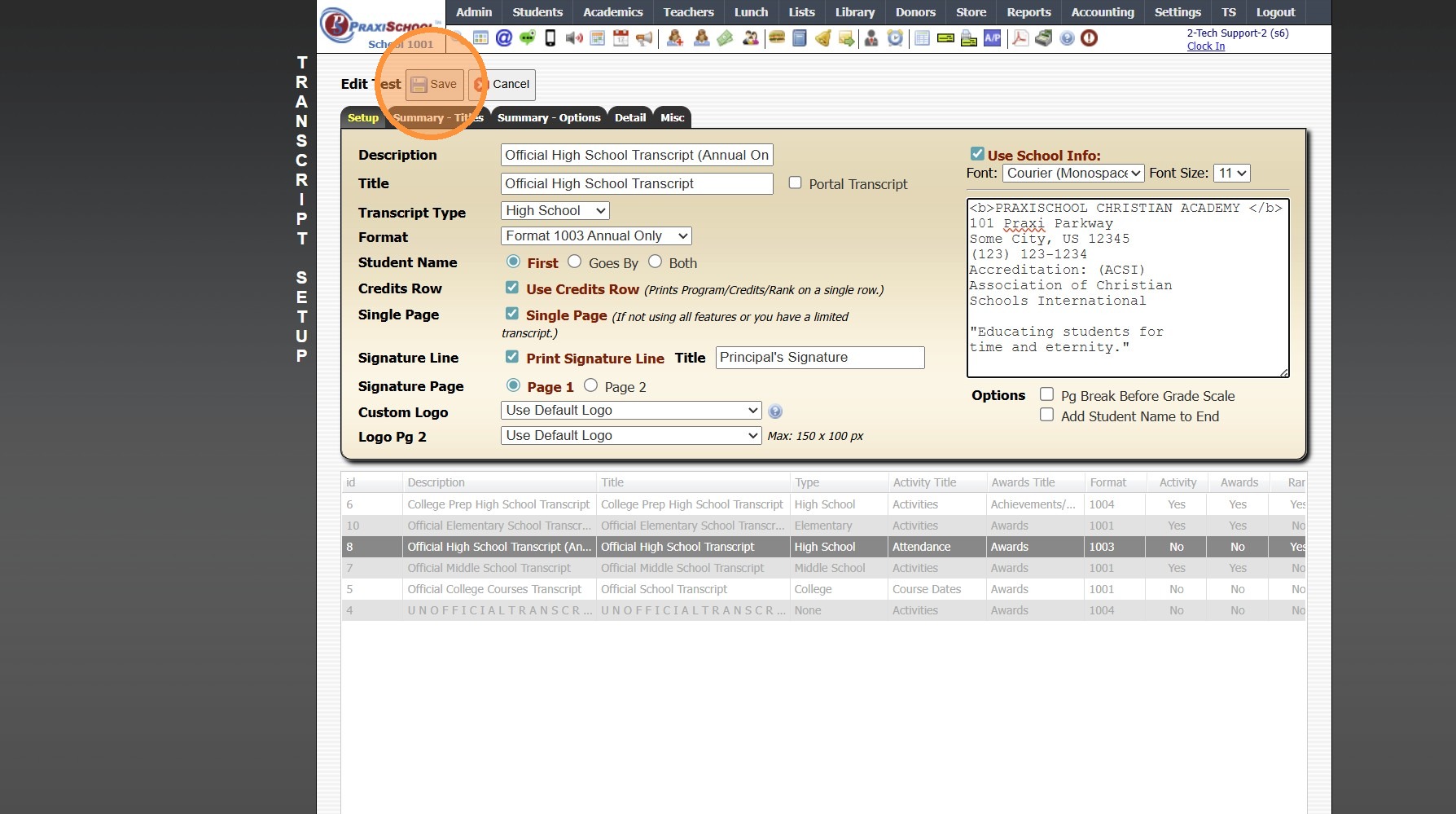Click the staff person in suit icon

[x=871, y=38]
